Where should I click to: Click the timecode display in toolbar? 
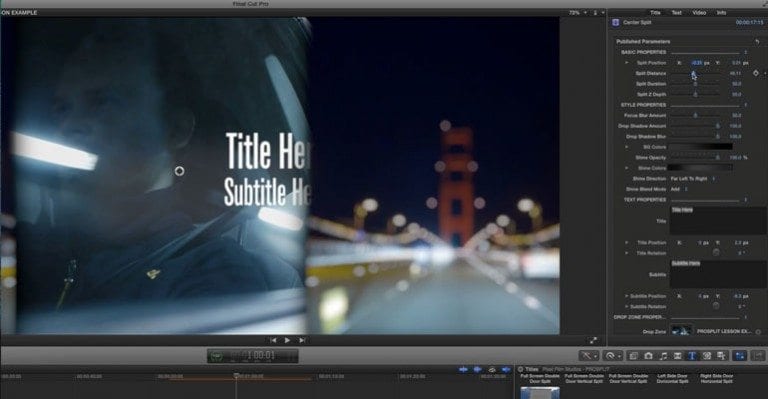click(x=252, y=356)
